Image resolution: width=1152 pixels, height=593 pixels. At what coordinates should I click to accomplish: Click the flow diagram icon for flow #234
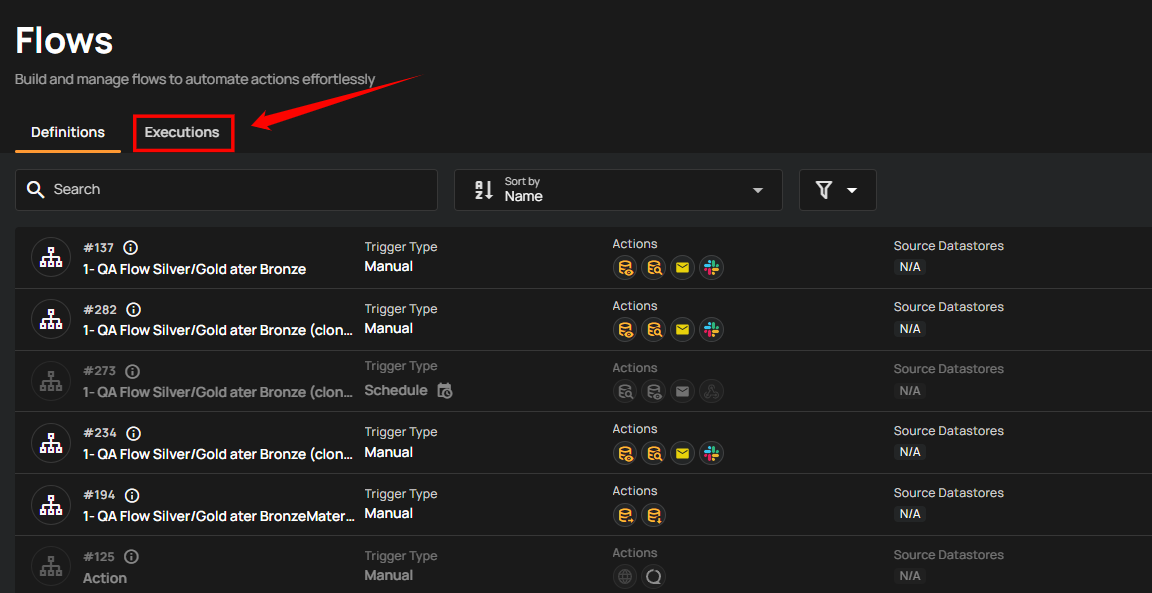51,443
